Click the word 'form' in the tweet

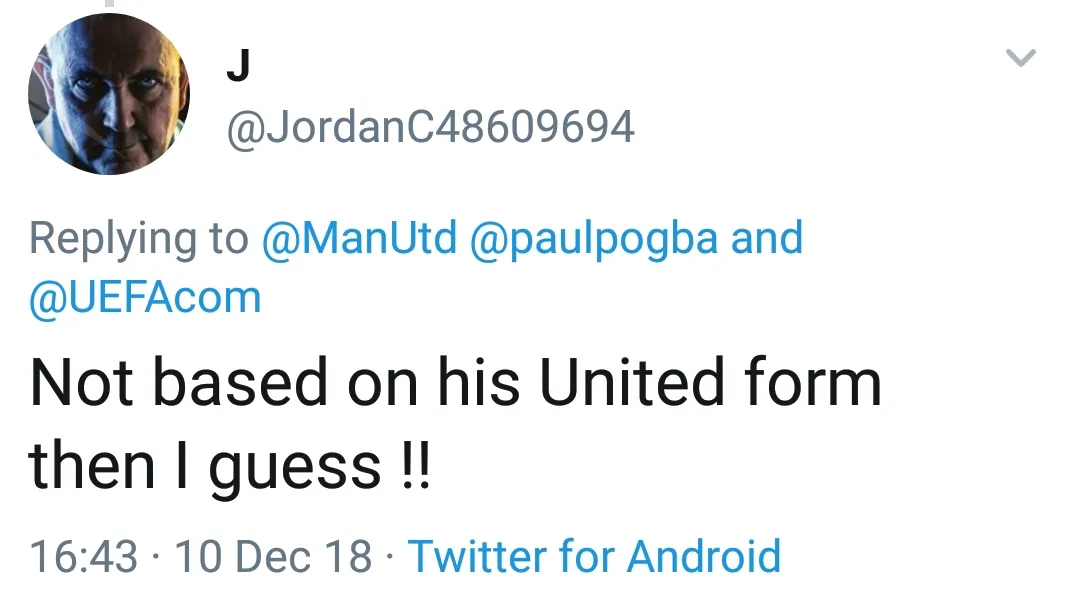pyautogui.click(x=811, y=383)
